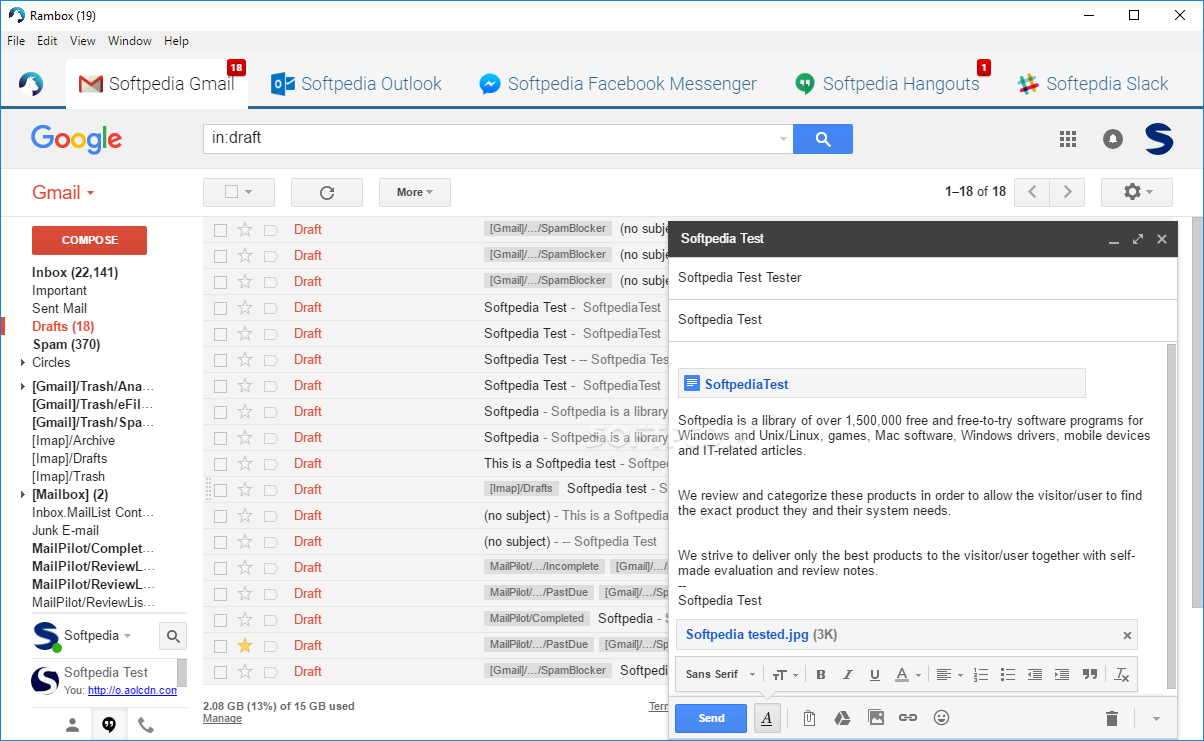Open the Sans Serif font dropdown

[720, 675]
